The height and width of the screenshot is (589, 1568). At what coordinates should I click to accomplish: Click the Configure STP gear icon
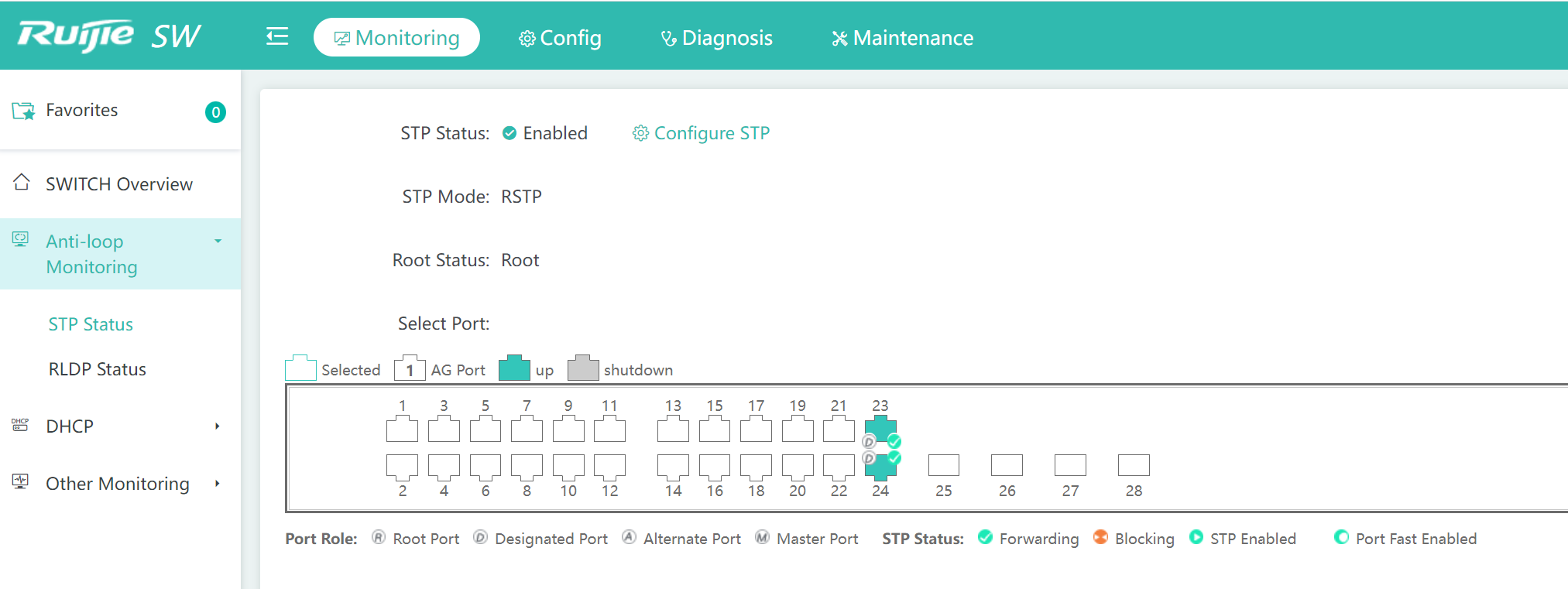(x=640, y=133)
